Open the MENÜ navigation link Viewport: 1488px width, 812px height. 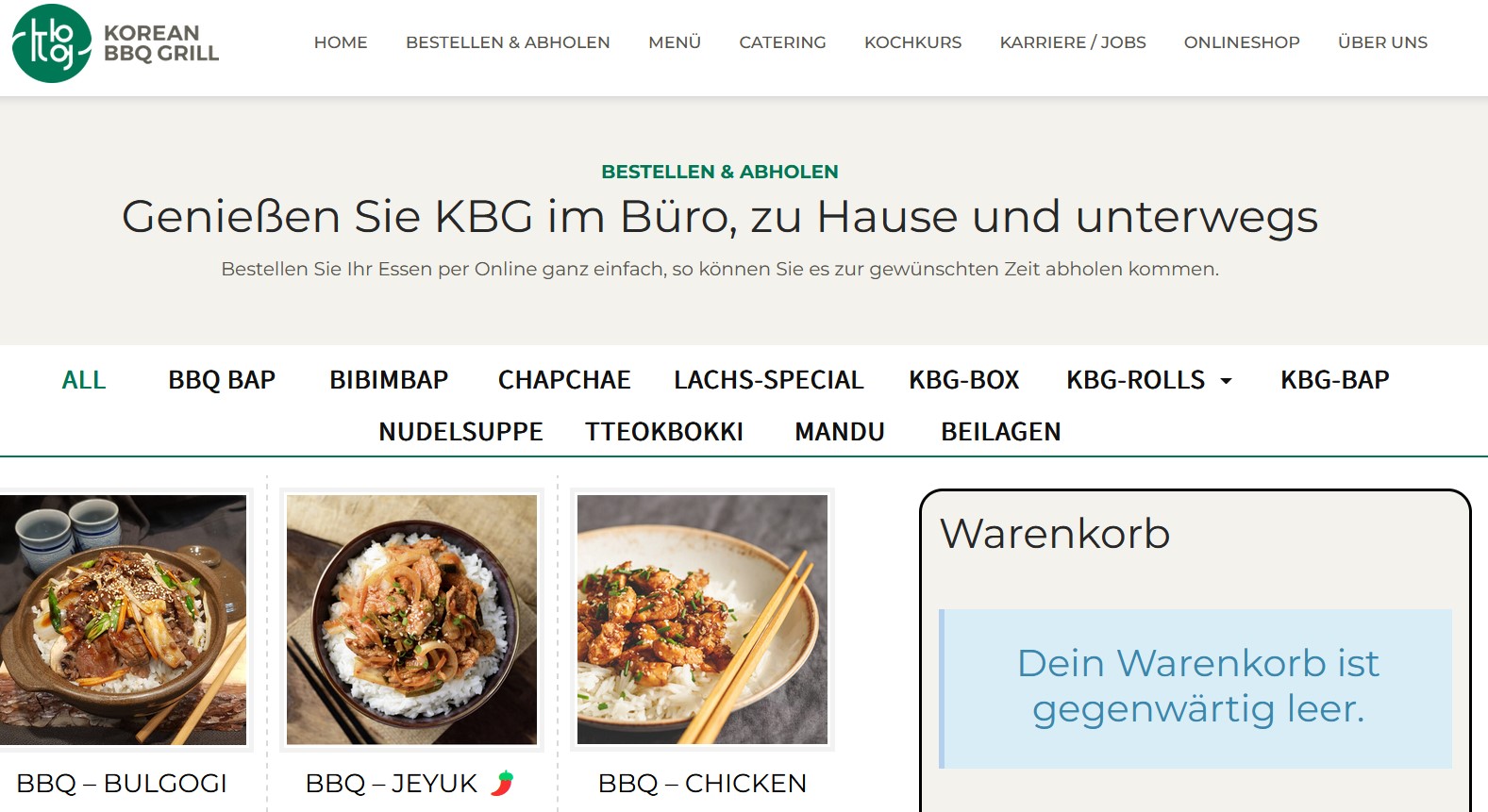point(675,42)
